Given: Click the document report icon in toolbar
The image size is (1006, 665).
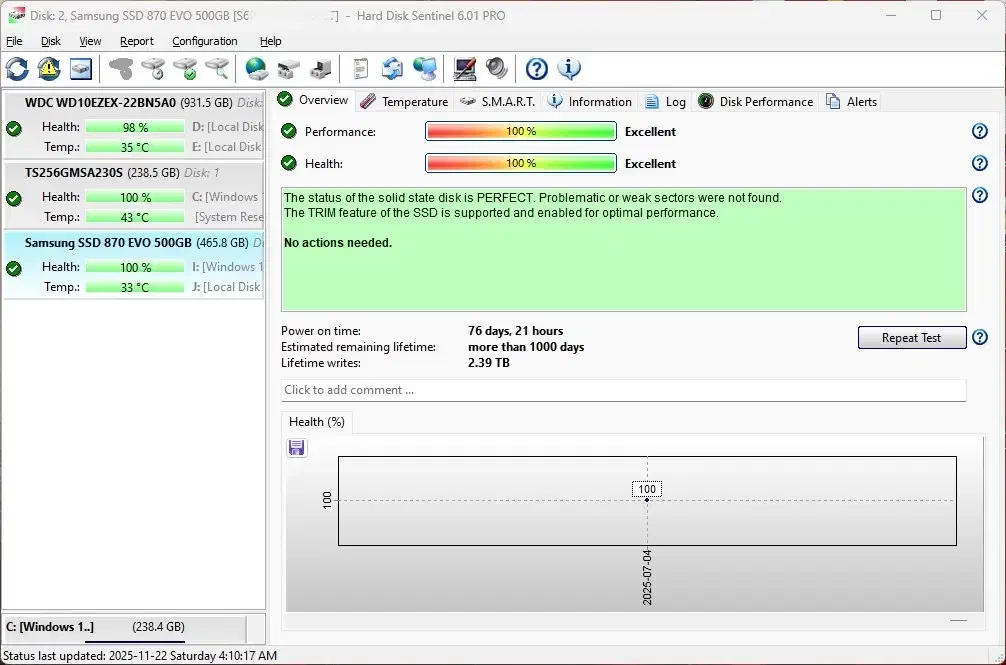Looking at the screenshot, I should click(x=361, y=69).
